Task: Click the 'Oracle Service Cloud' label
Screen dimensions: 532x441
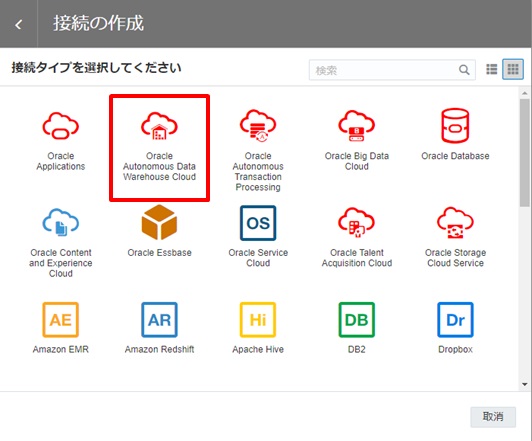Action: pos(258,258)
